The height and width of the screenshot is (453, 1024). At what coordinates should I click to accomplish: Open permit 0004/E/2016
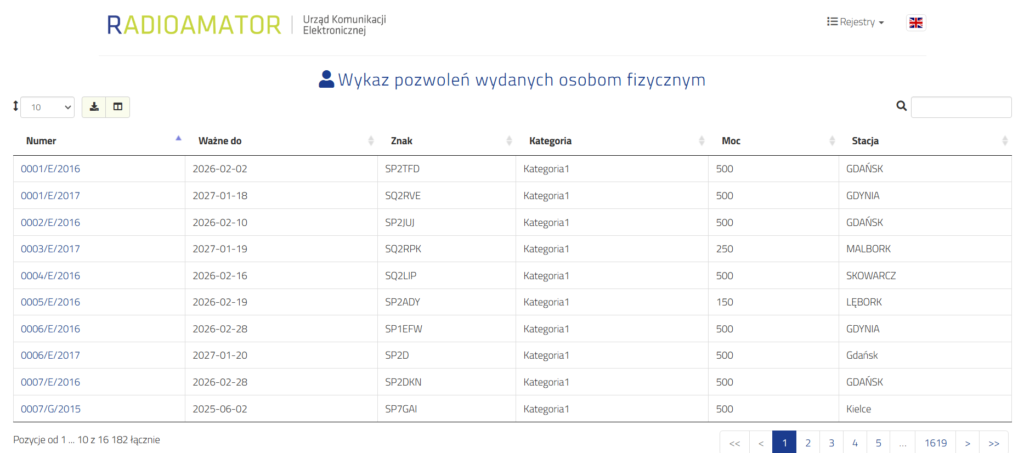coord(50,276)
